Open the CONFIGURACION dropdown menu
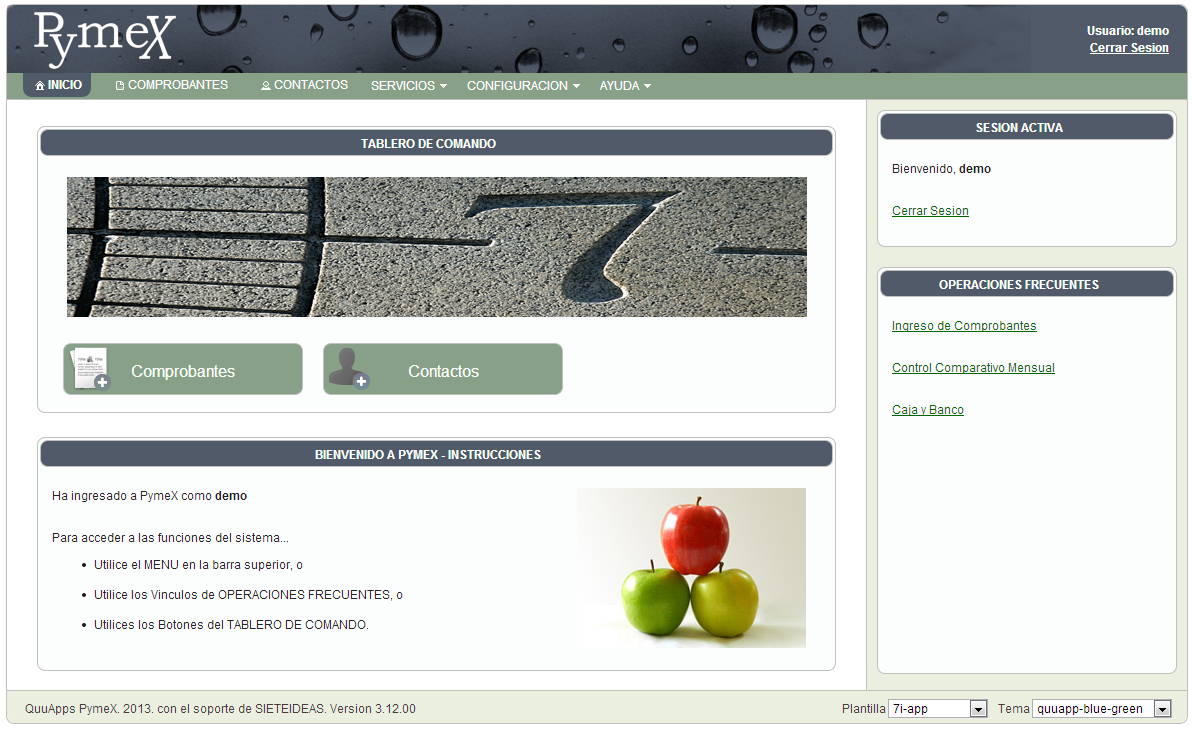1192x730 pixels. click(523, 86)
